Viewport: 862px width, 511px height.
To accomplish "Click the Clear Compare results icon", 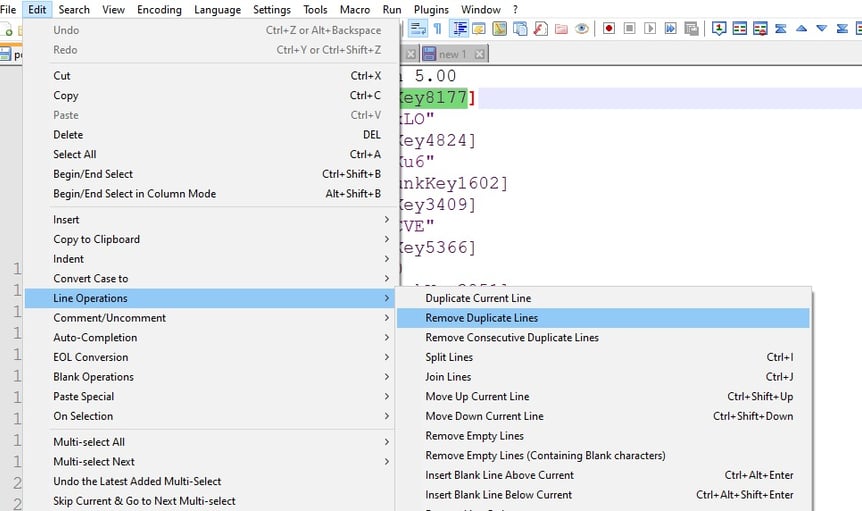I will point(760,28).
